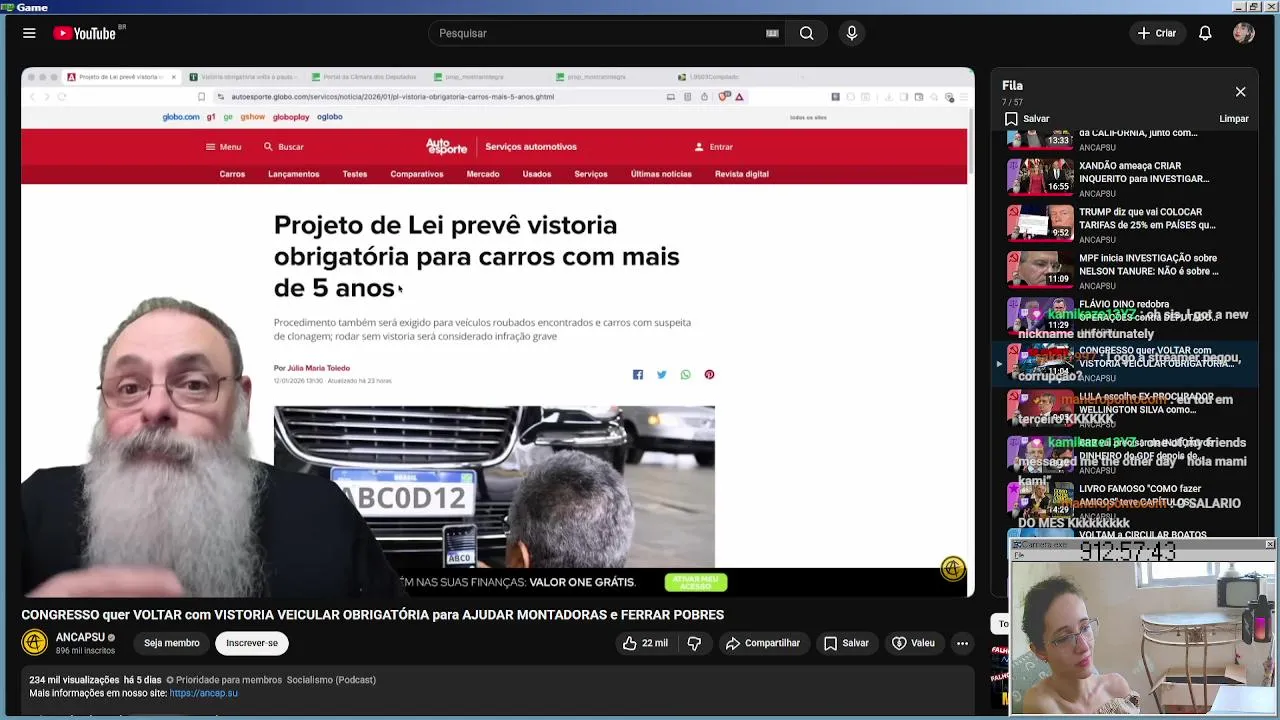Select Lançamentos in the Autoesporte nav
This screenshot has height=720, width=1280.
click(x=294, y=174)
